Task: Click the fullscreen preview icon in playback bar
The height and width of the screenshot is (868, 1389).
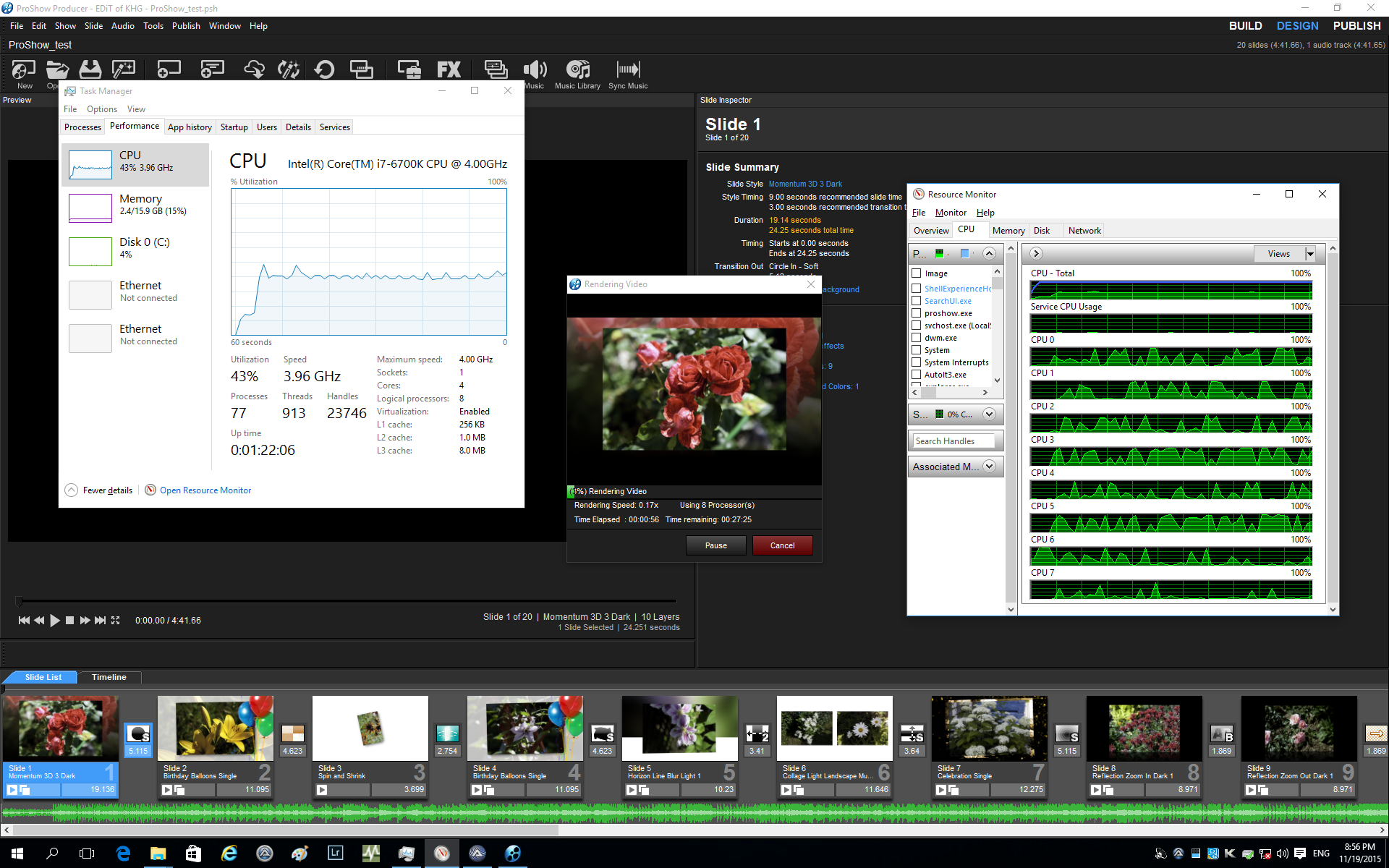Action: (x=116, y=621)
